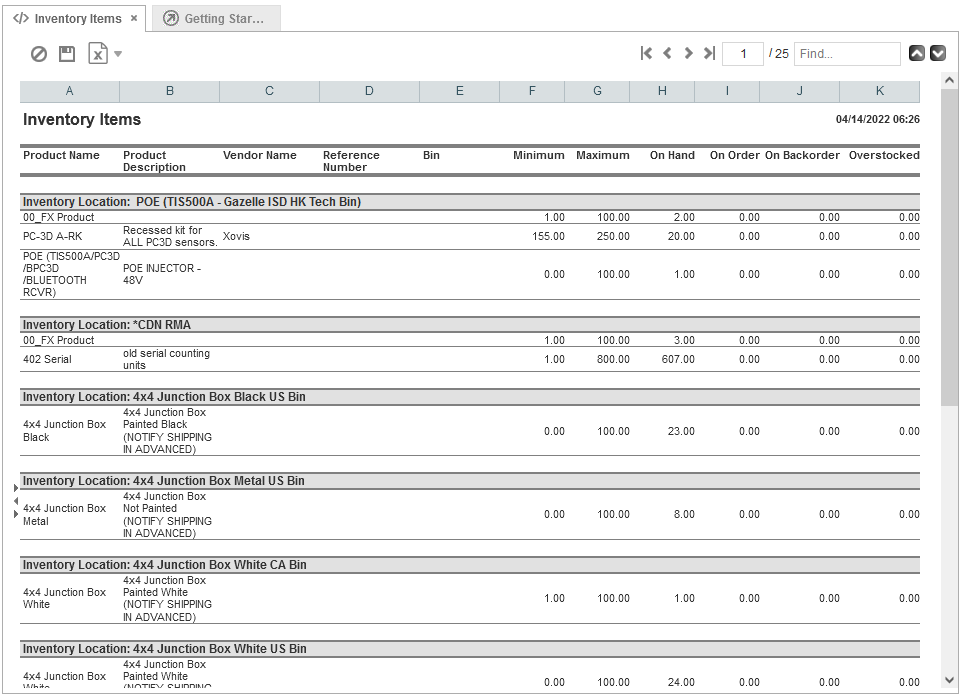
Task: Click the Minimum column heading
Action: 539,155
